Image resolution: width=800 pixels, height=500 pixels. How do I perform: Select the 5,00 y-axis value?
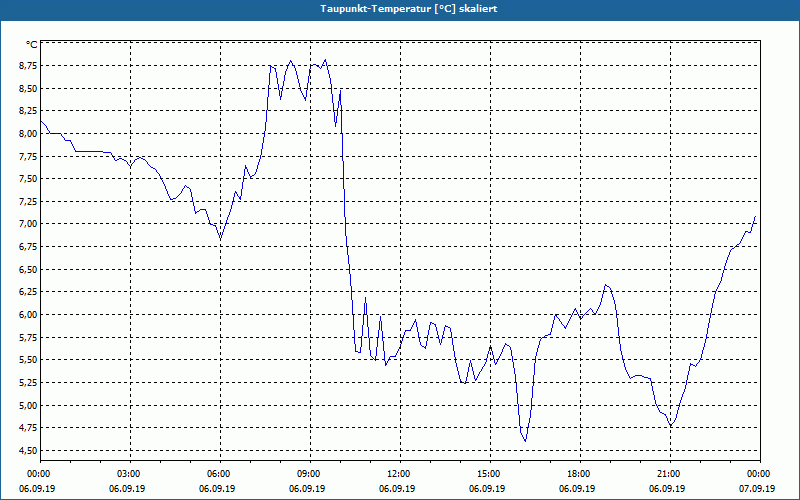(28, 405)
